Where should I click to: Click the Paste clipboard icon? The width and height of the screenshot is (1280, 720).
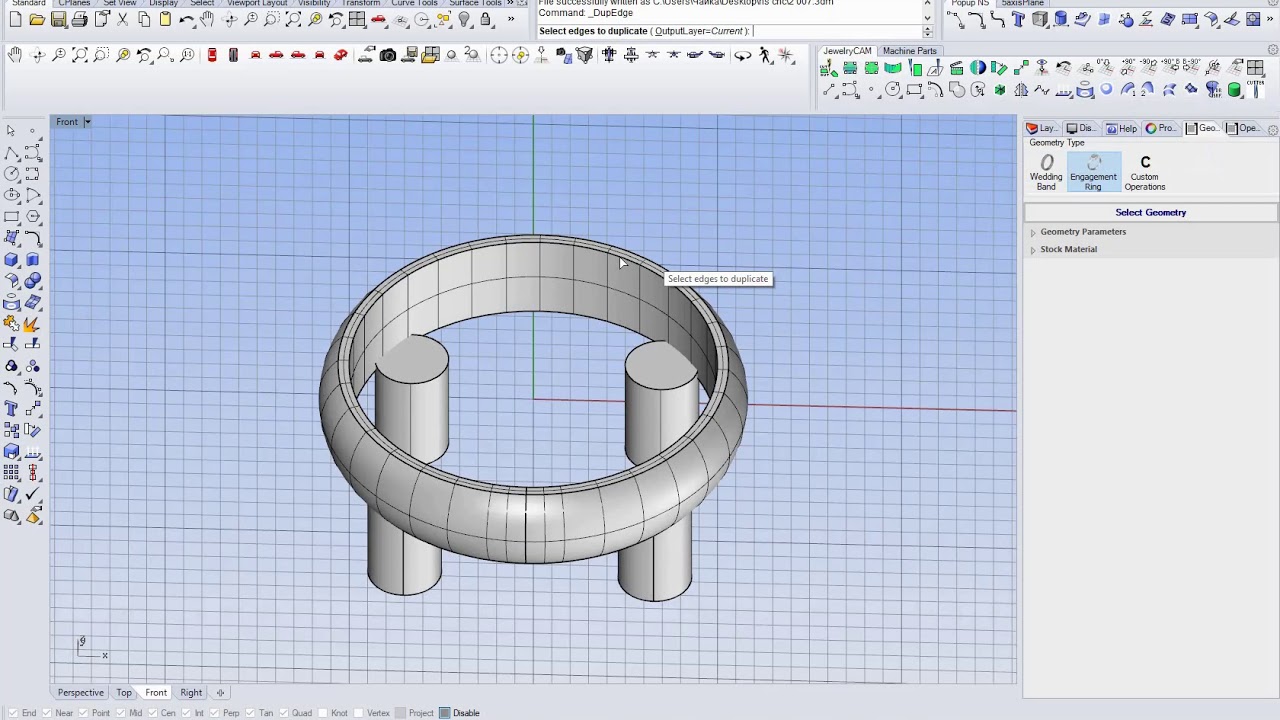click(x=165, y=20)
